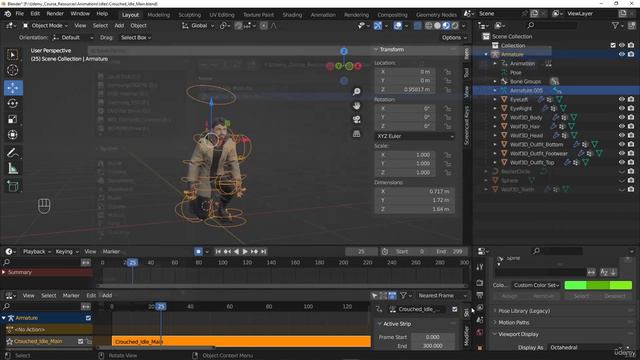The width and height of the screenshot is (640, 360).
Task: Switch to the Animation workspace tab
Action: (x=323, y=15)
